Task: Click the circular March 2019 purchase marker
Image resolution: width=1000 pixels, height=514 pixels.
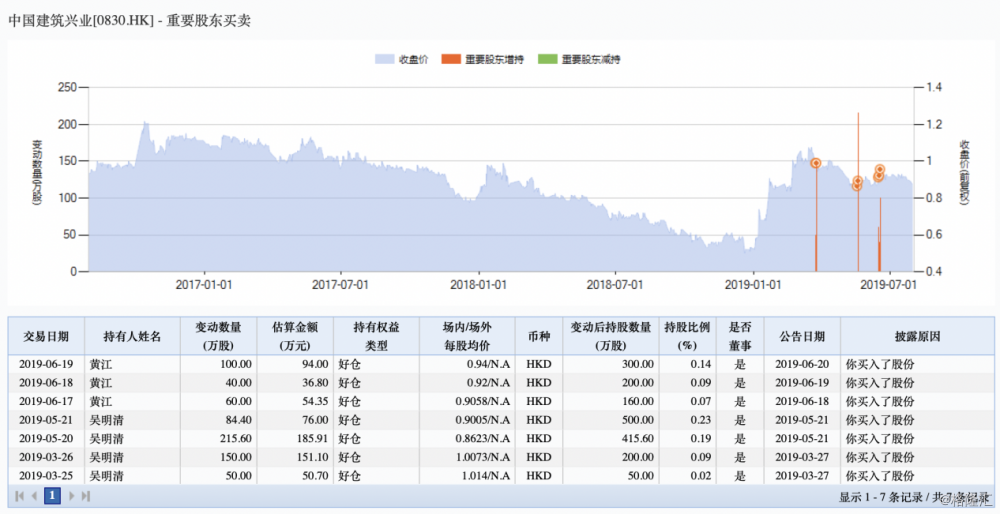Action: click(816, 163)
